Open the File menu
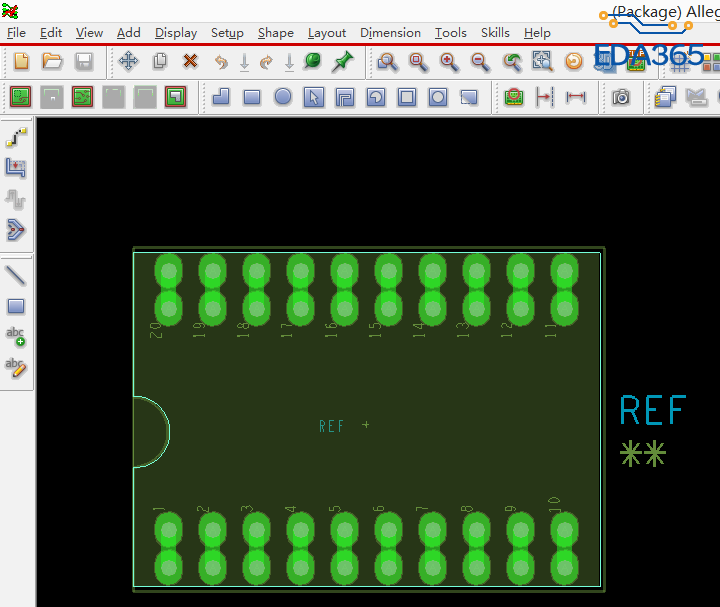720x607 pixels. [x=17, y=33]
